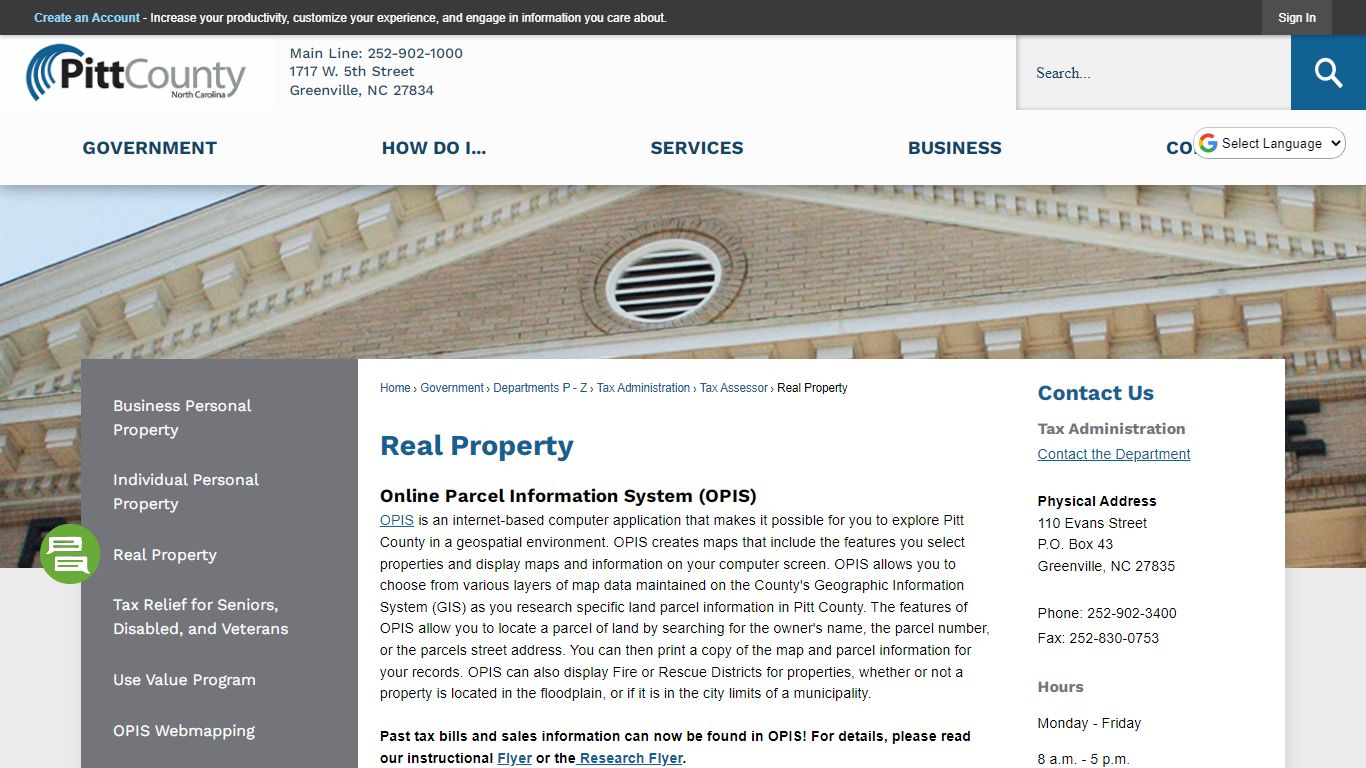
Task: Click in the Search input field
Action: pyautogui.click(x=1154, y=73)
